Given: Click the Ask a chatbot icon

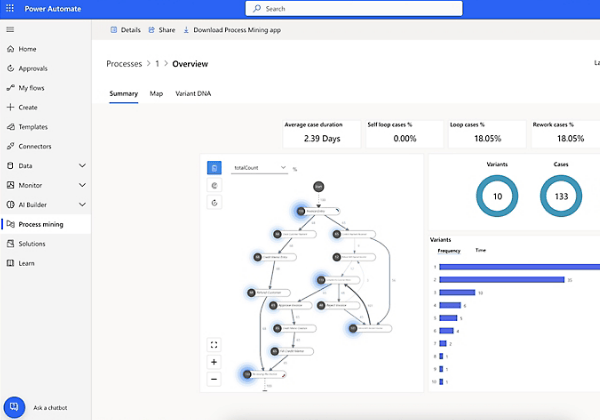Looking at the screenshot, I should 15,407.
